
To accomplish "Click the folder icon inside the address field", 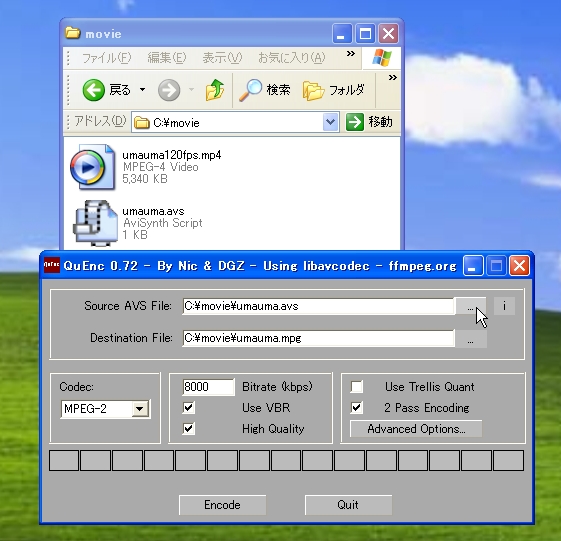I will [x=142, y=123].
